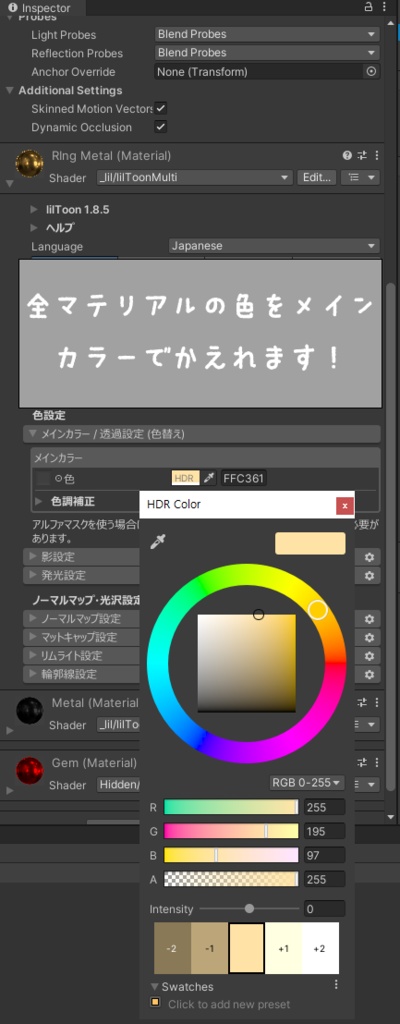Image resolution: width=400 pixels, height=1024 pixels.
Task: Open gear menu for 影設定
Action: click(x=369, y=557)
